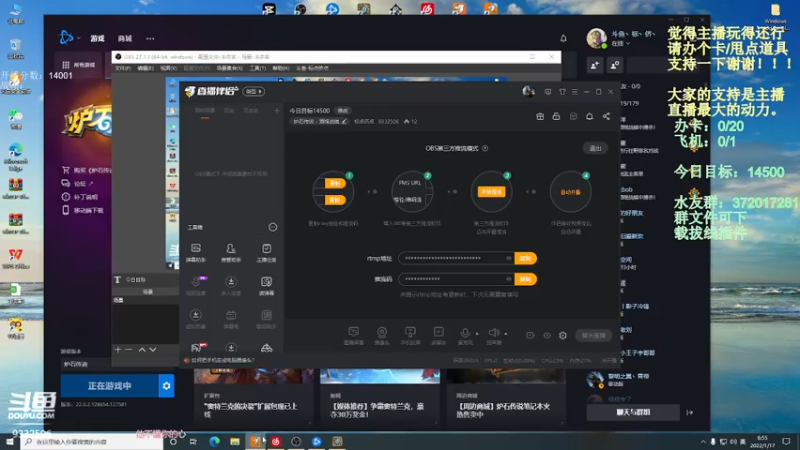The width and height of the screenshot is (800, 450).
Task: Open the 文件 menu in OBS
Action: pyautogui.click(x=122, y=68)
